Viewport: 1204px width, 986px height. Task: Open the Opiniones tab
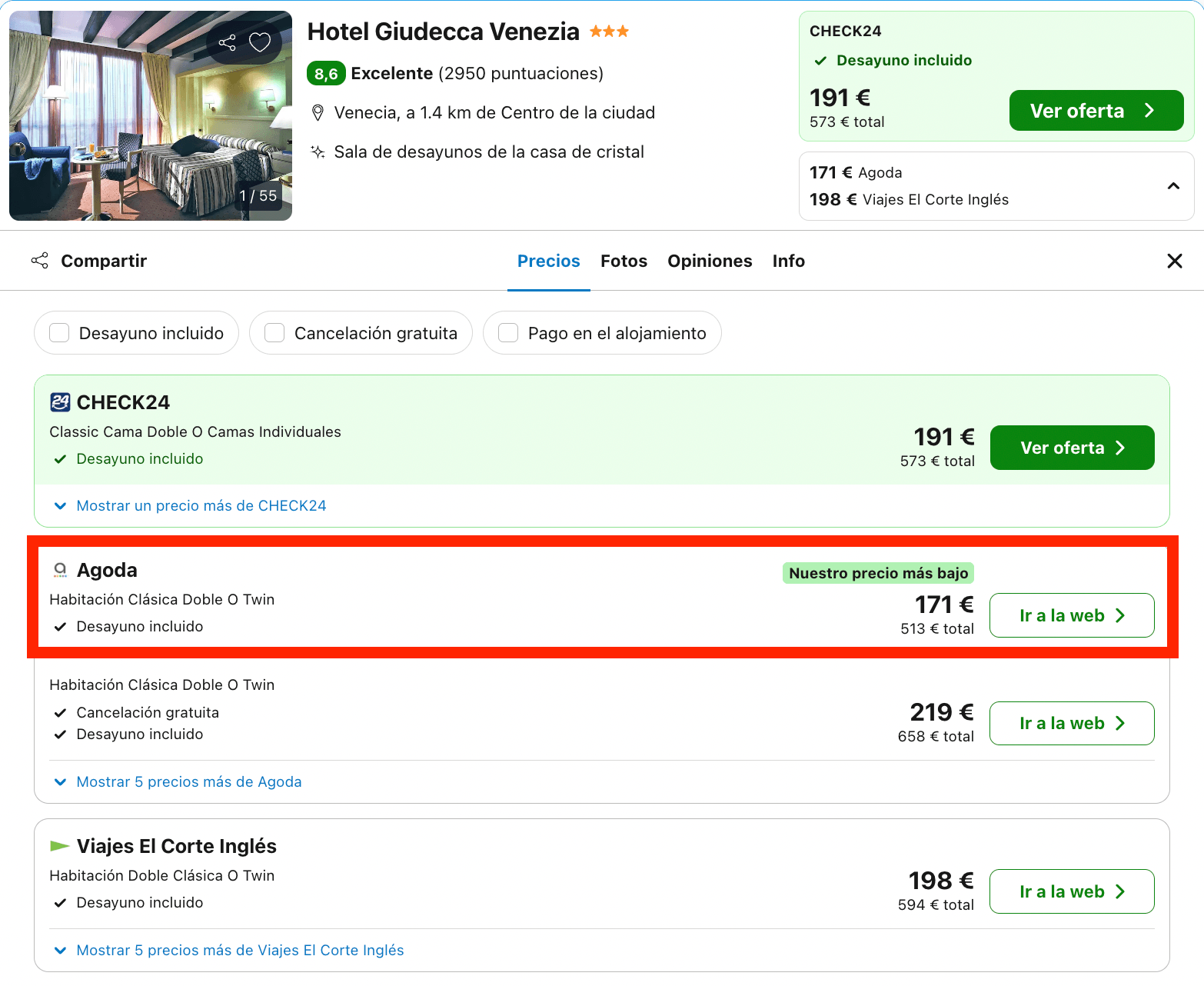click(710, 261)
